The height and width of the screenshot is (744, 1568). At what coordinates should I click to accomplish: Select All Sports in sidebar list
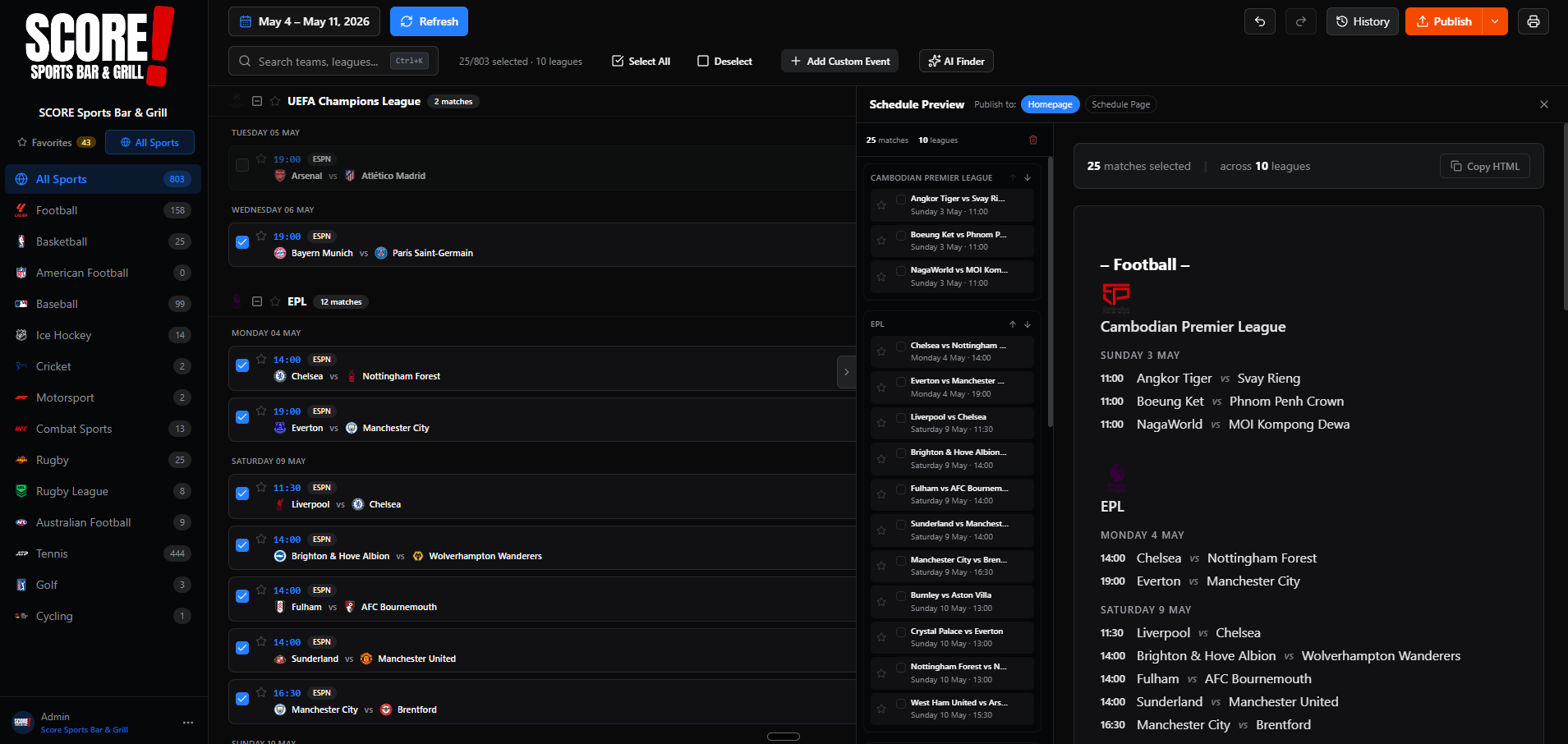tap(103, 179)
